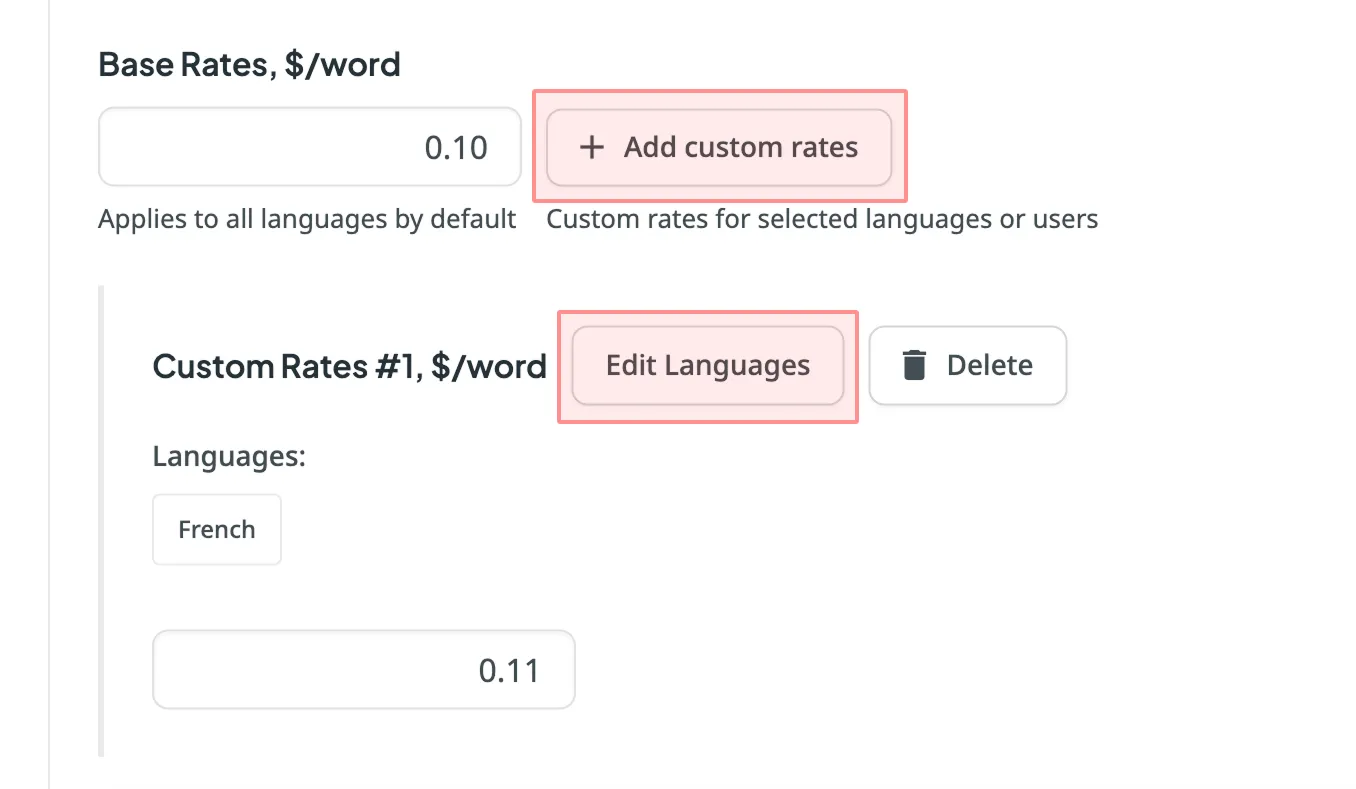Open the Edit Languages dialog
The width and height of the screenshot is (1356, 789).
coord(708,366)
